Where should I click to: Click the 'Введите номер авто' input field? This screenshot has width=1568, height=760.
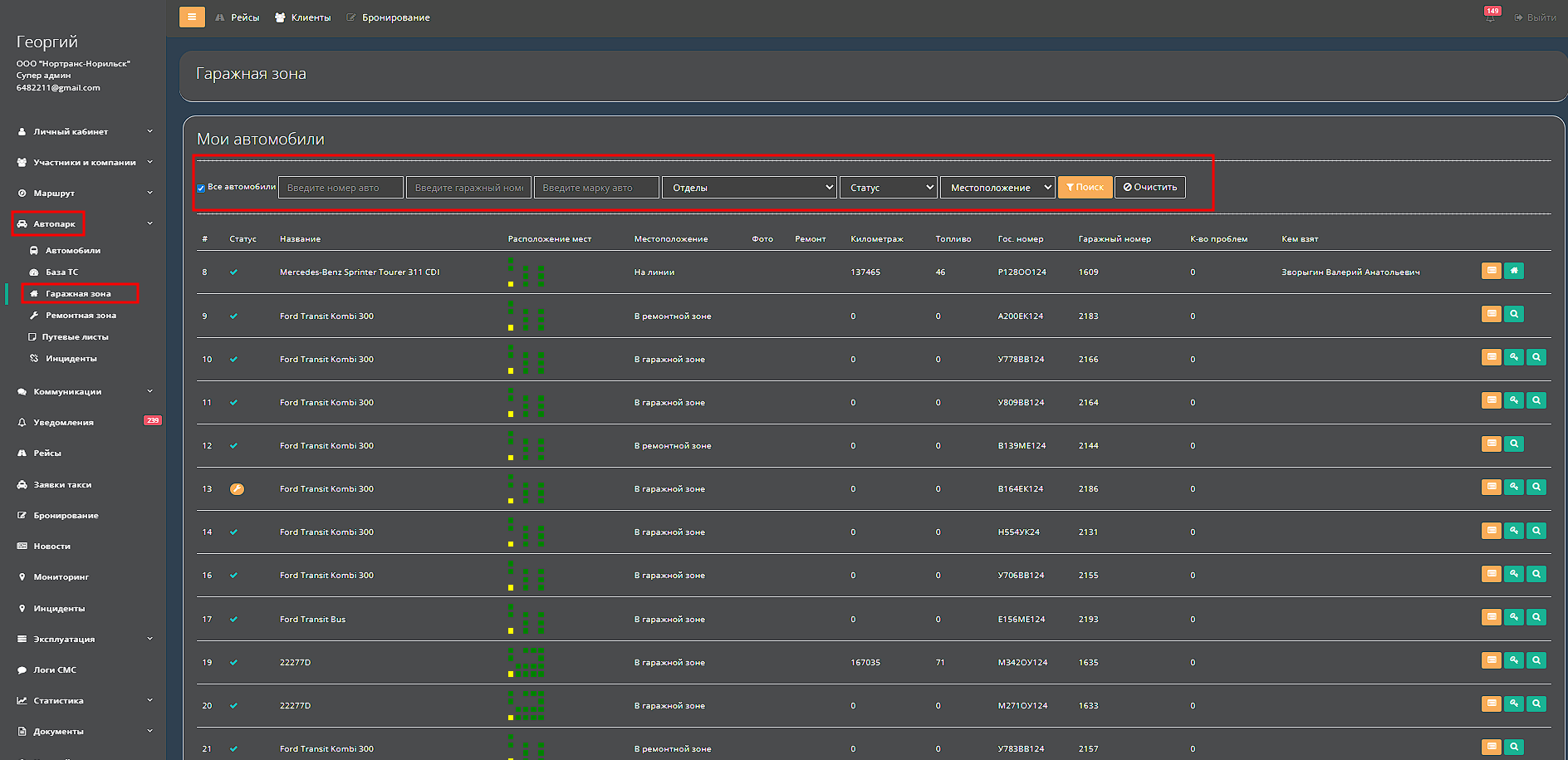(x=341, y=188)
